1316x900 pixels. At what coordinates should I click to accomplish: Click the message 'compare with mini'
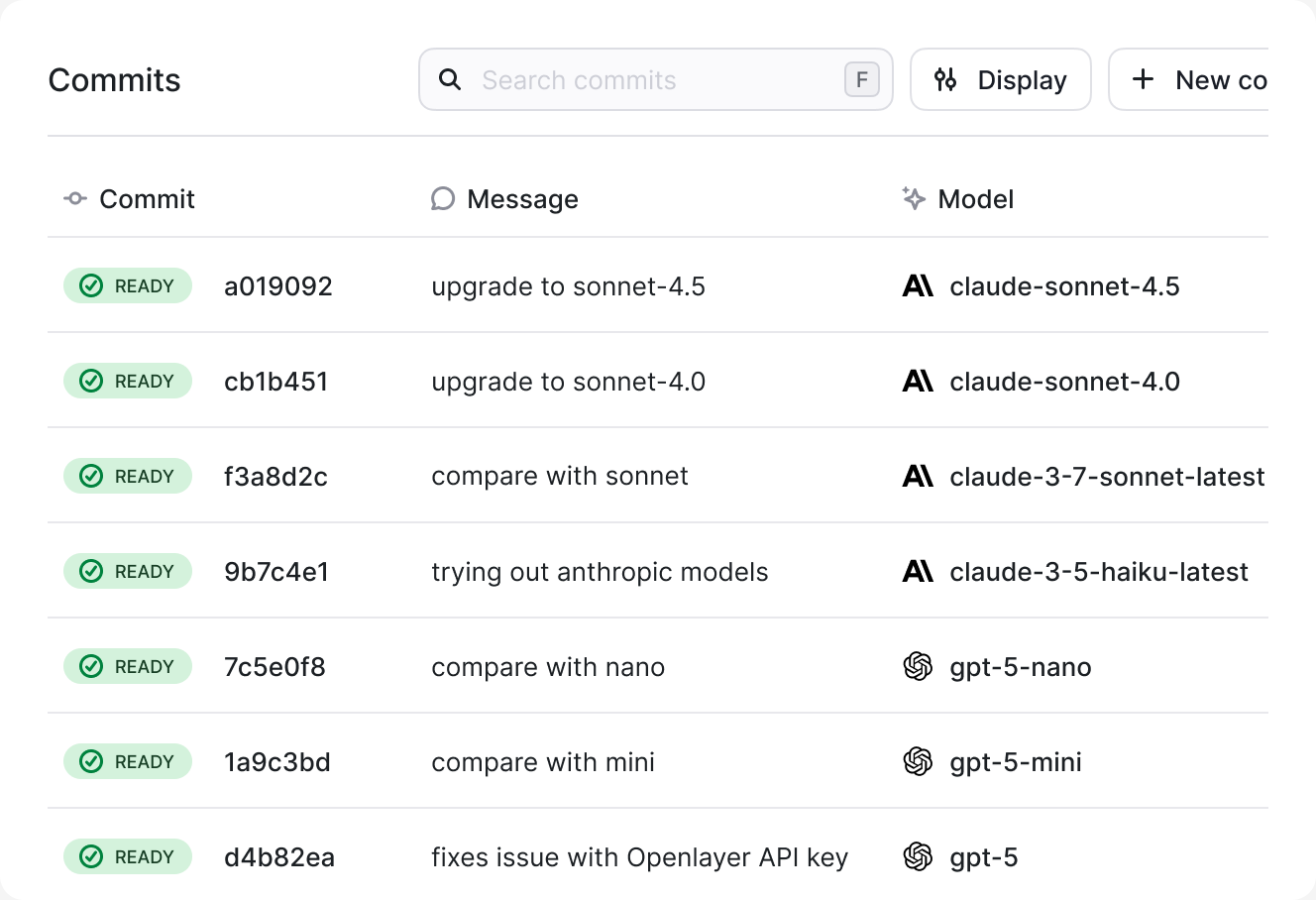[543, 762]
